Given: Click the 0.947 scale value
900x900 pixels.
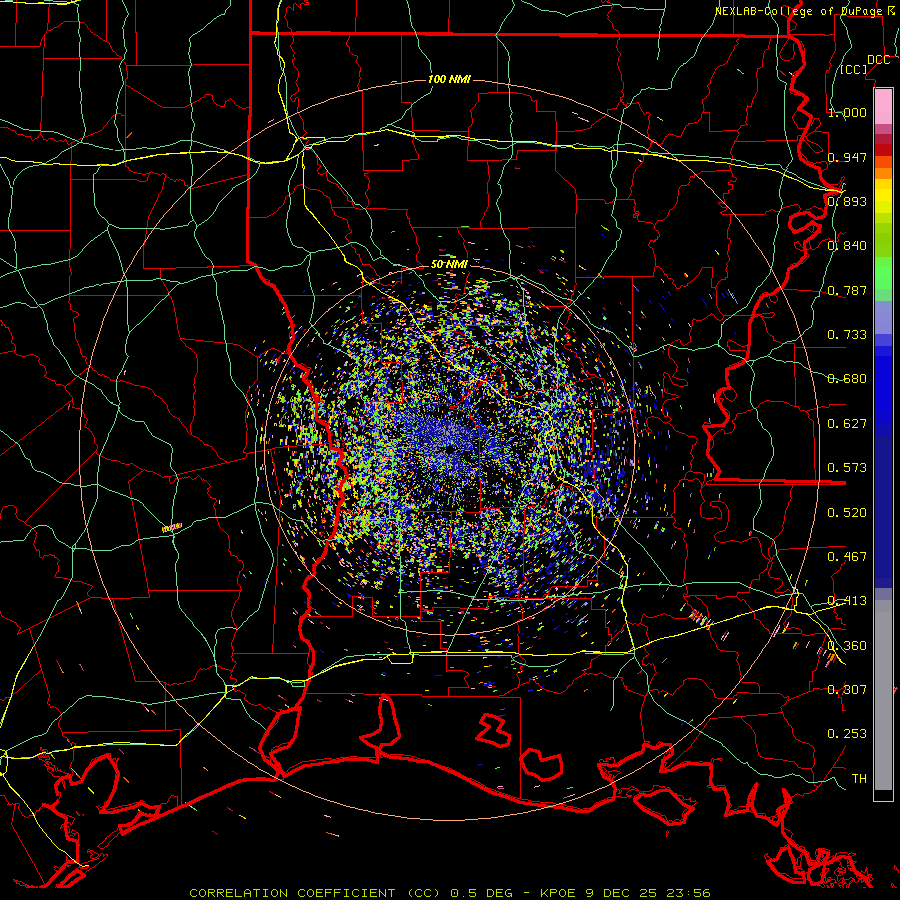Looking at the screenshot, I should click(x=847, y=157).
